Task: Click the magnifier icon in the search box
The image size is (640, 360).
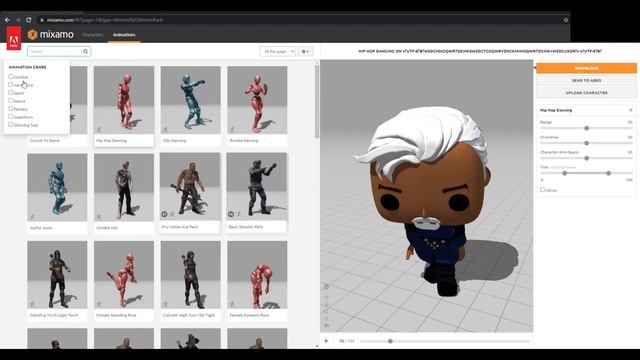Action: [x=86, y=51]
